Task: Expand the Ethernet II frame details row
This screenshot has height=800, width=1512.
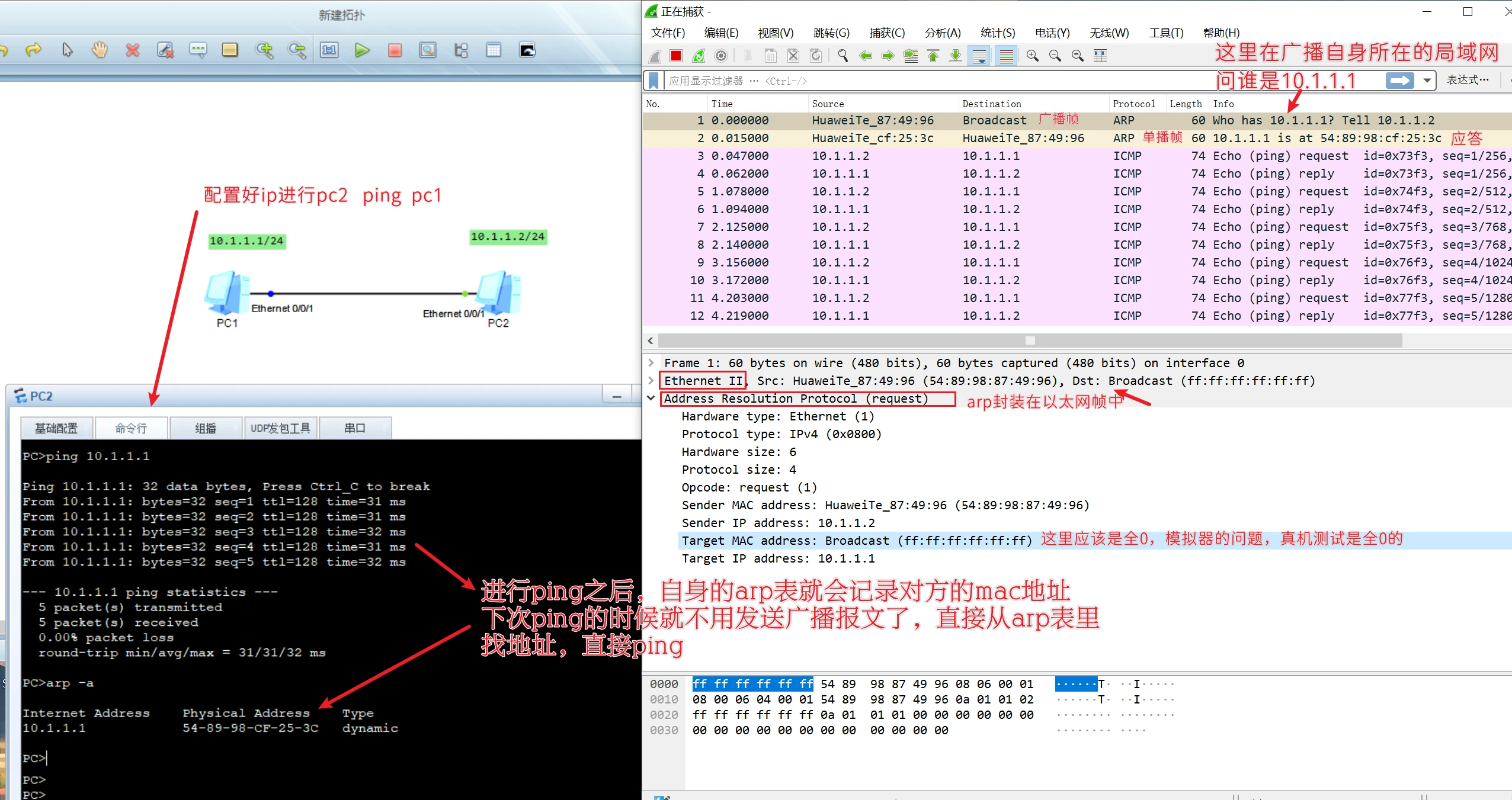Action: pyautogui.click(x=660, y=381)
